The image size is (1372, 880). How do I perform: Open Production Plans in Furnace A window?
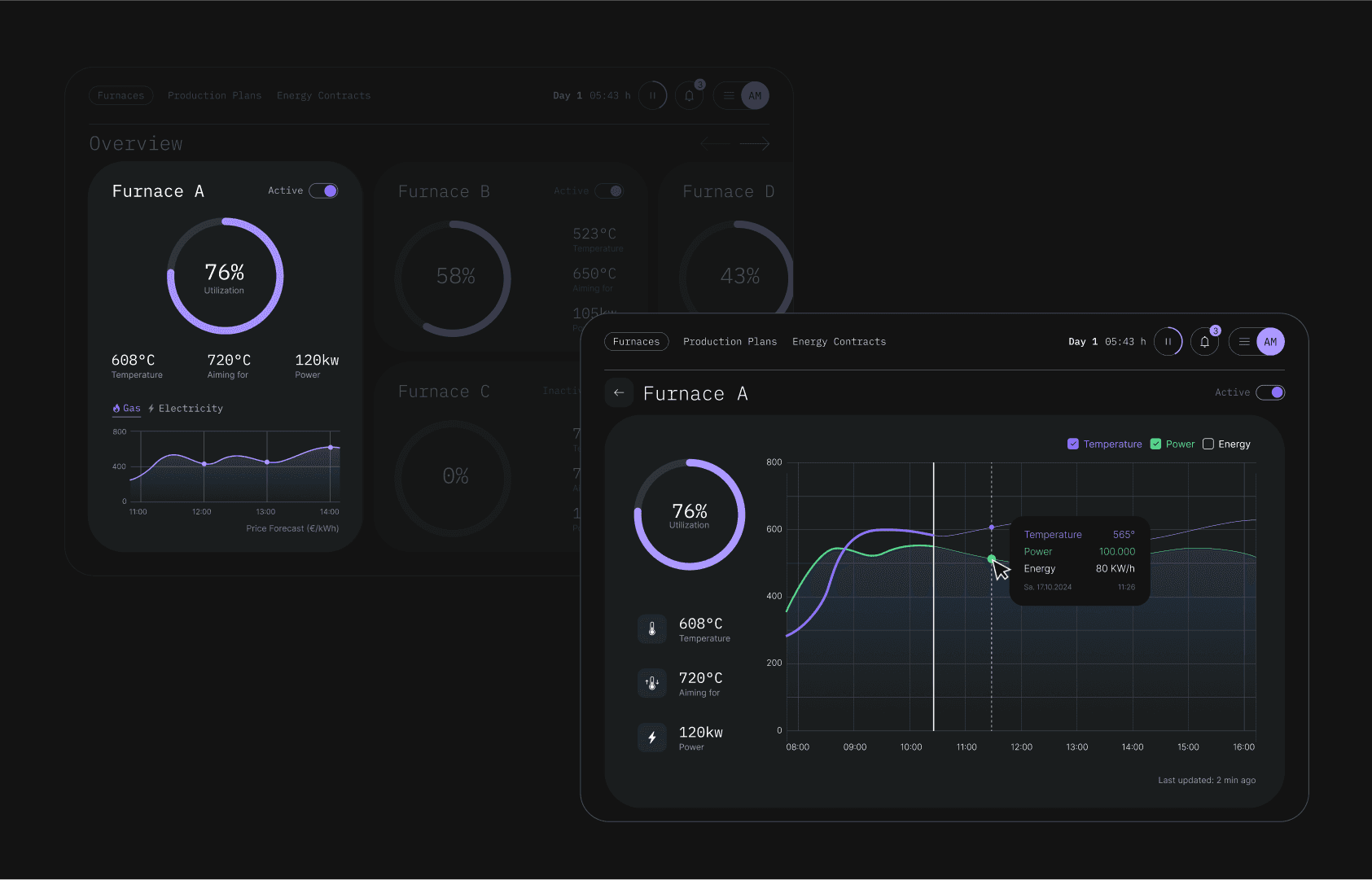pos(730,342)
